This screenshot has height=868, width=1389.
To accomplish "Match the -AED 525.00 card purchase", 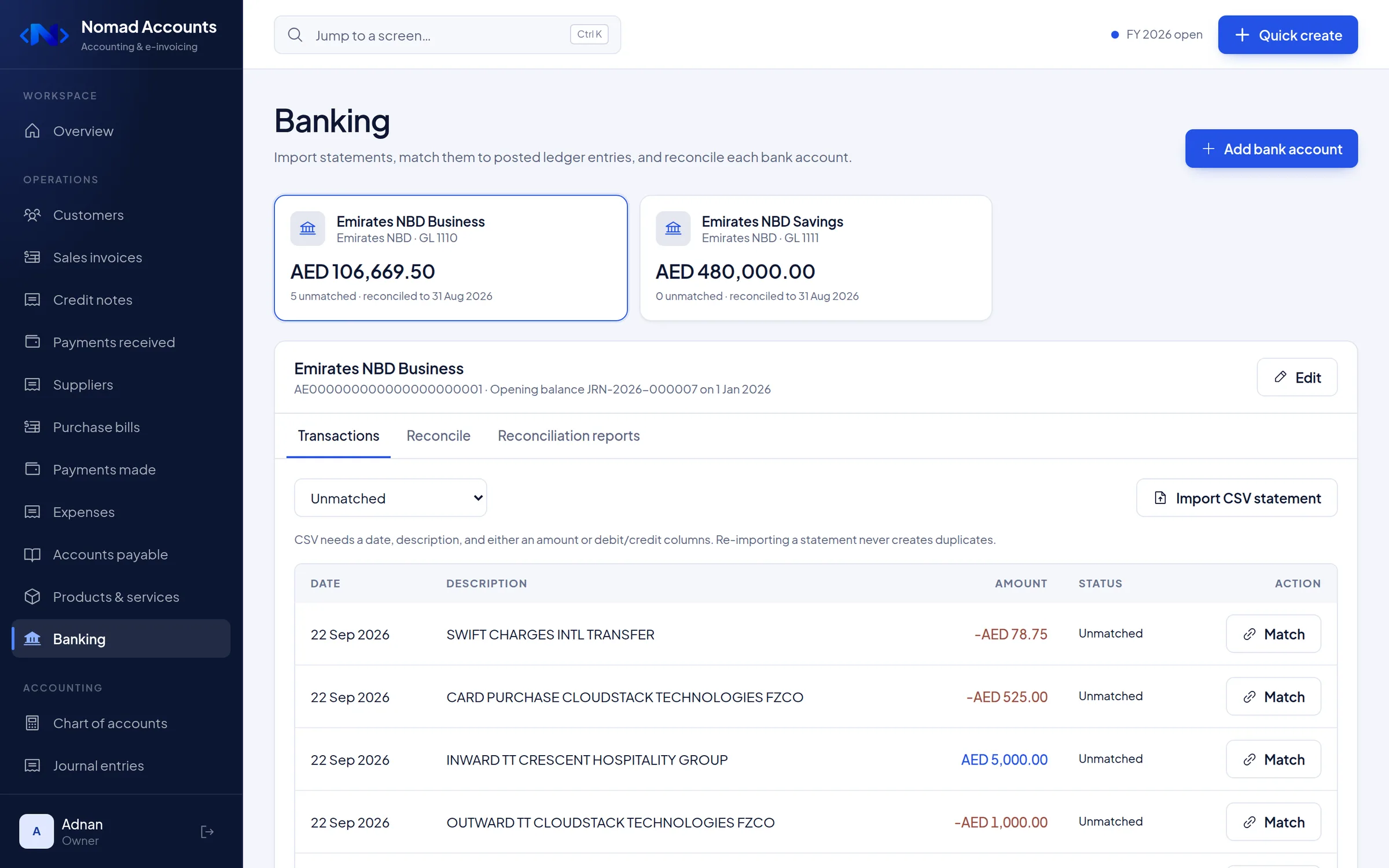I will (x=1273, y=697).
